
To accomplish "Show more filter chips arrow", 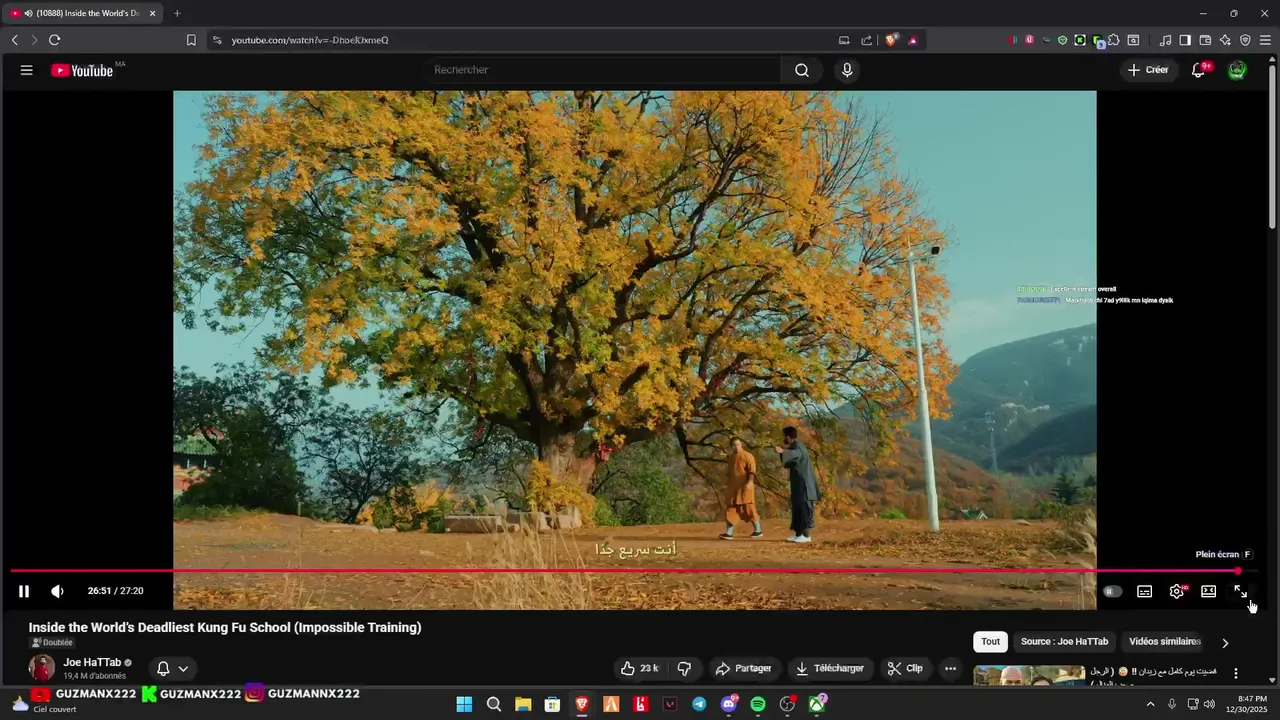I will pyautogui.click(x=1225, y=643).
